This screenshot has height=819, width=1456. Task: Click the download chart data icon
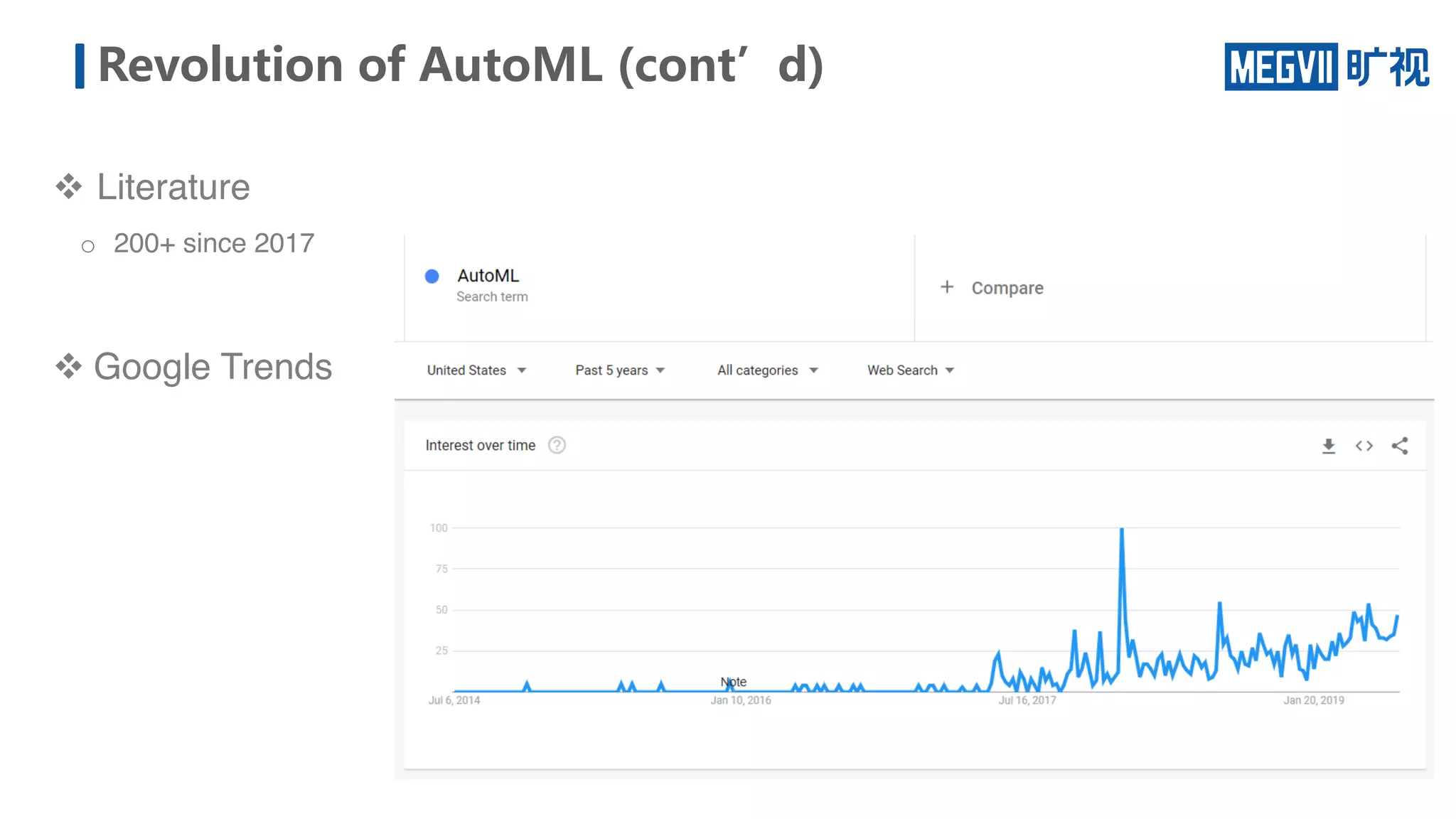pos(1328,446)
